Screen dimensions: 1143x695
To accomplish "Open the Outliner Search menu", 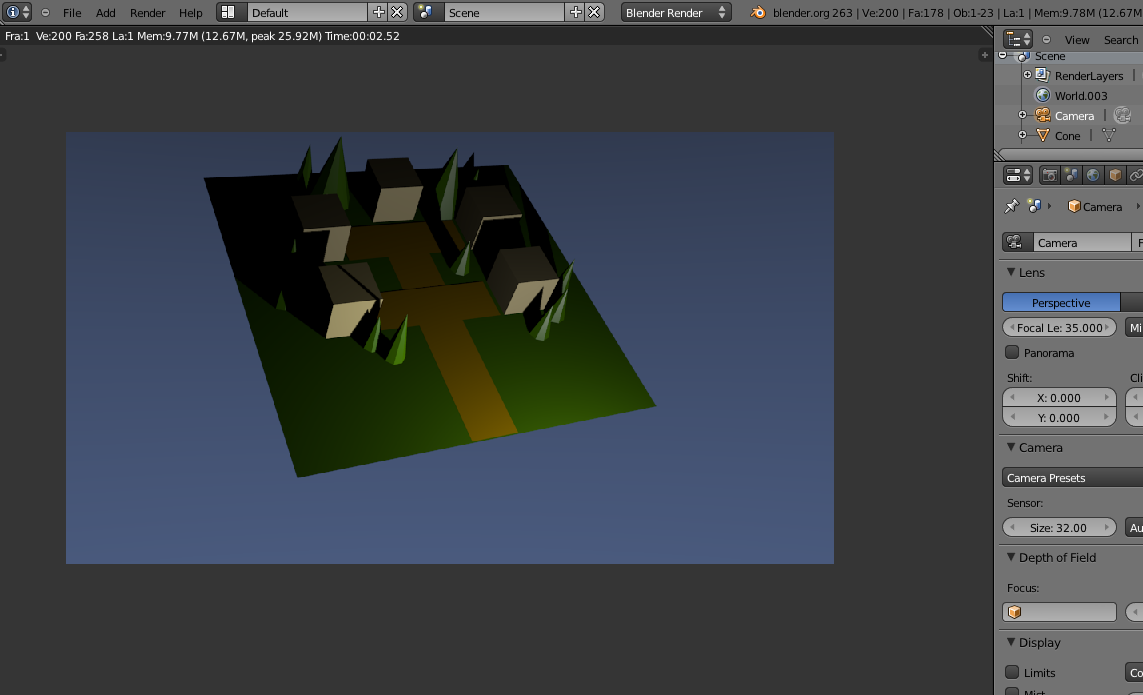I will tap(1120, 39).
